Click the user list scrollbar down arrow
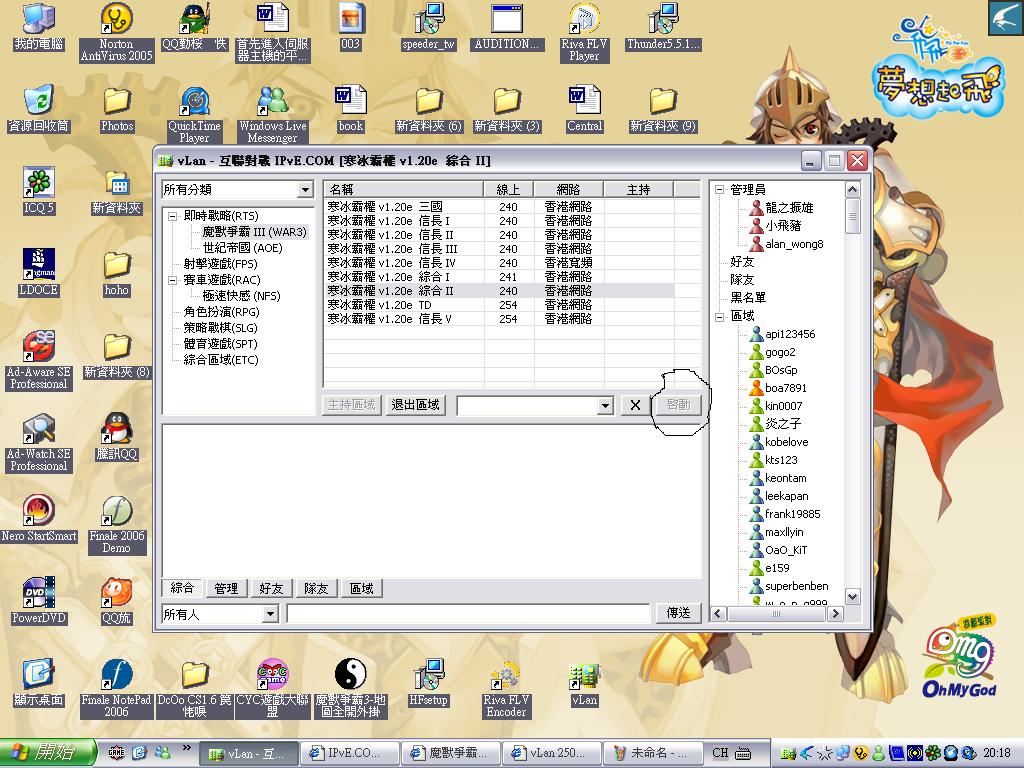 pyautogui.click(x=852, y=597)
